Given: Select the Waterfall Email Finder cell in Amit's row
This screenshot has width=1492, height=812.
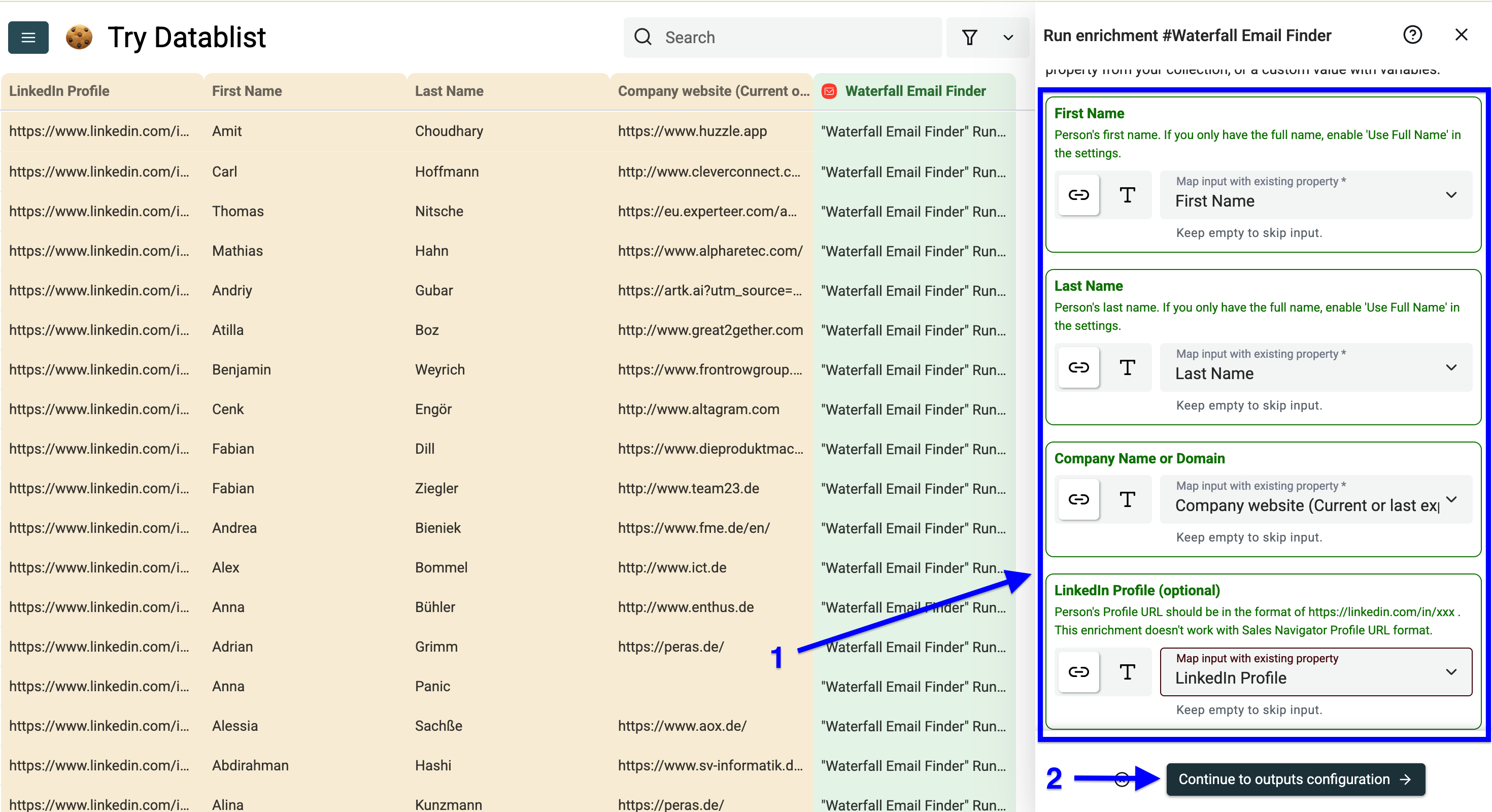Looking at the screenshot, I should [914, 131].
